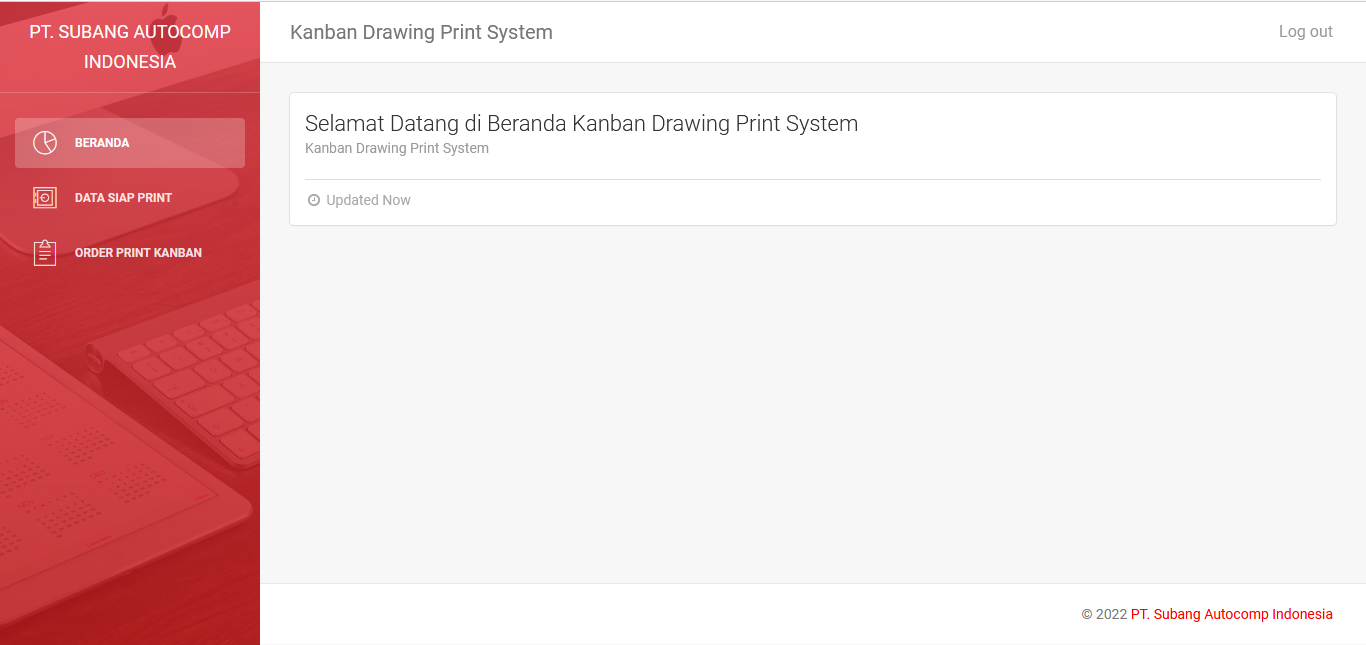Open the BERANDA menu item
This screenshot has height=645, width=1366.
pyautogui.click(x=102, y=143)
